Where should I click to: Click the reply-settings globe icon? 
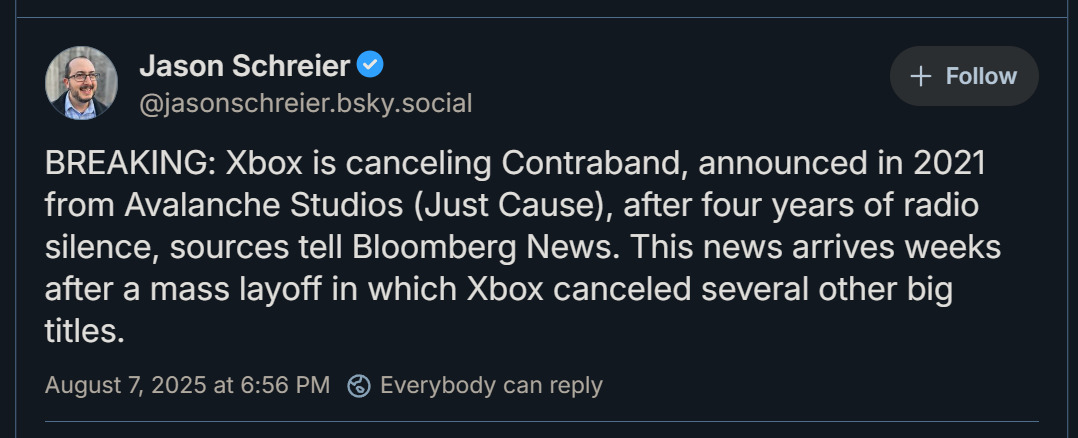point(359,385)
